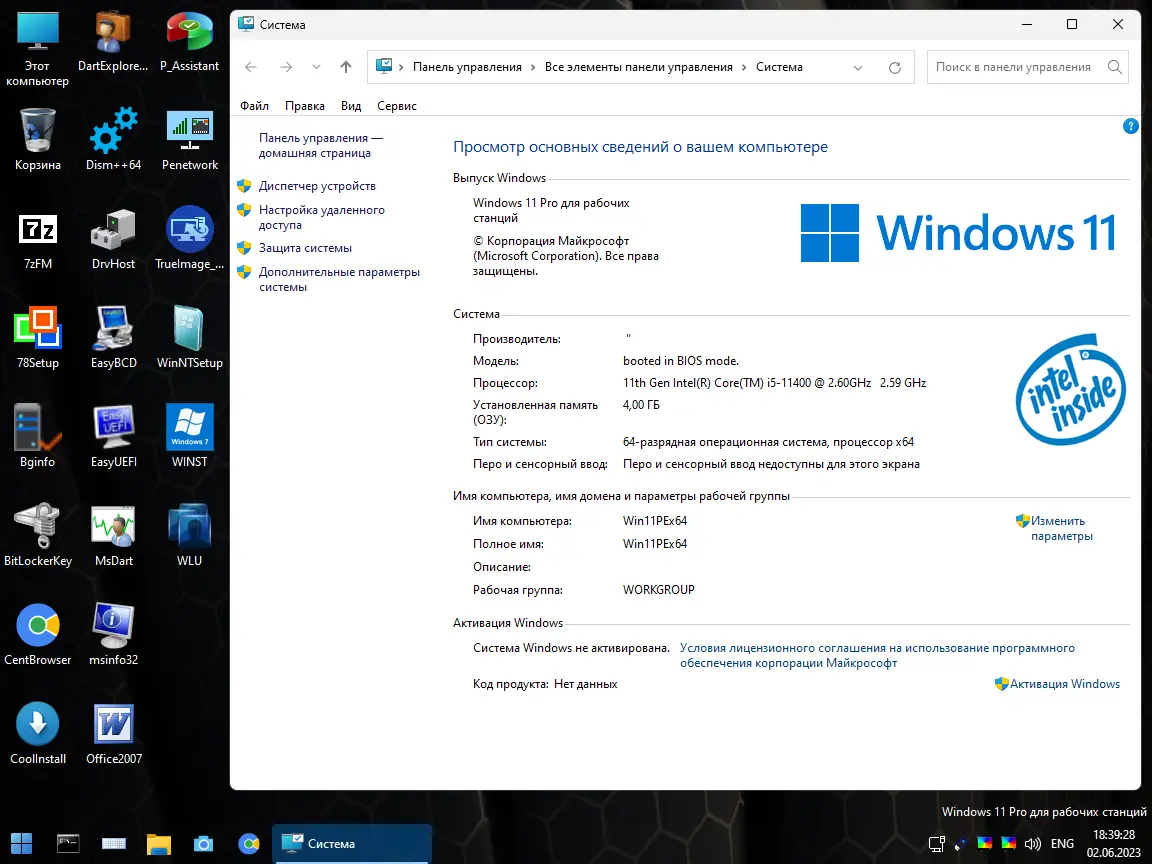
Task: Select Система taskbar window button
Action: [352, 843]
